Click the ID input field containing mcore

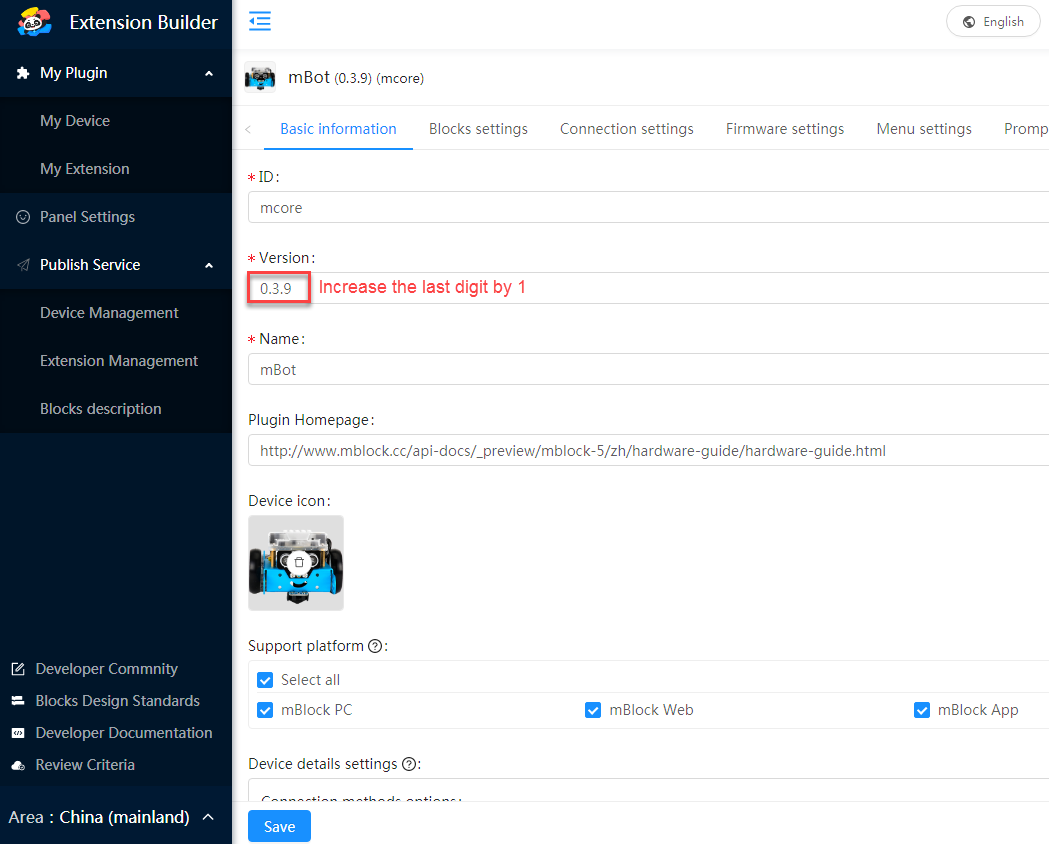(x=648, y=207)
